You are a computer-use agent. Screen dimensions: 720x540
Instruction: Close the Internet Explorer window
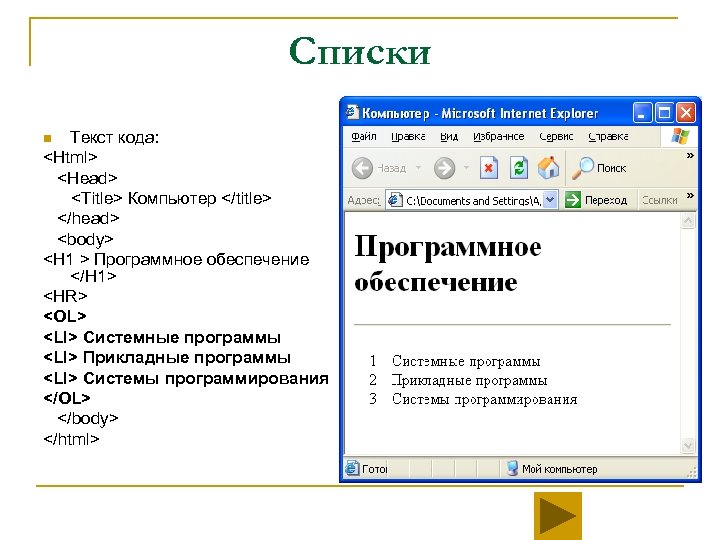pyautogui.click(x=686, y=112)
